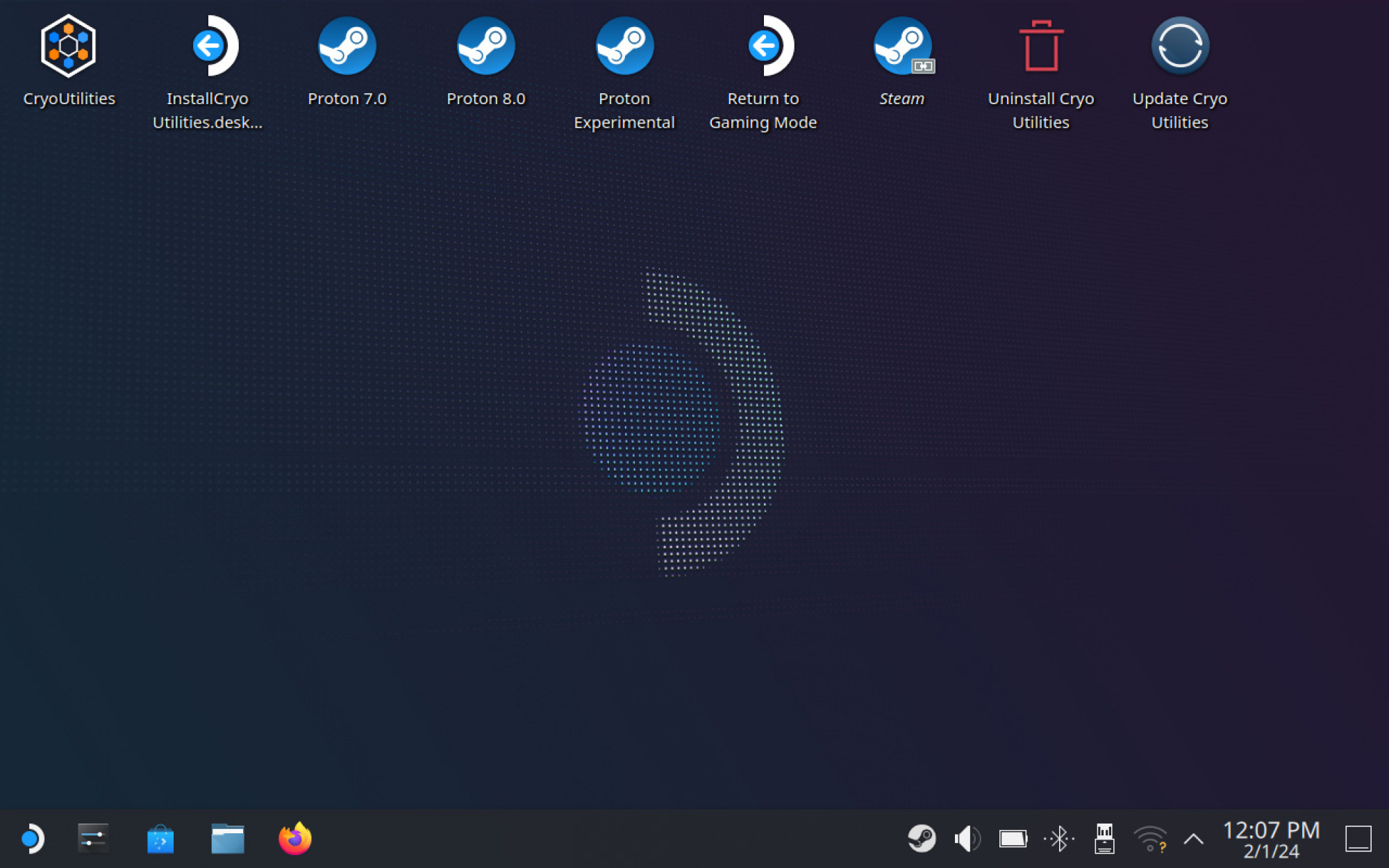Screen dimensions: 1389x868
Task: Open the Dolphin file manager in taskbar
Action: click(228, 839)
